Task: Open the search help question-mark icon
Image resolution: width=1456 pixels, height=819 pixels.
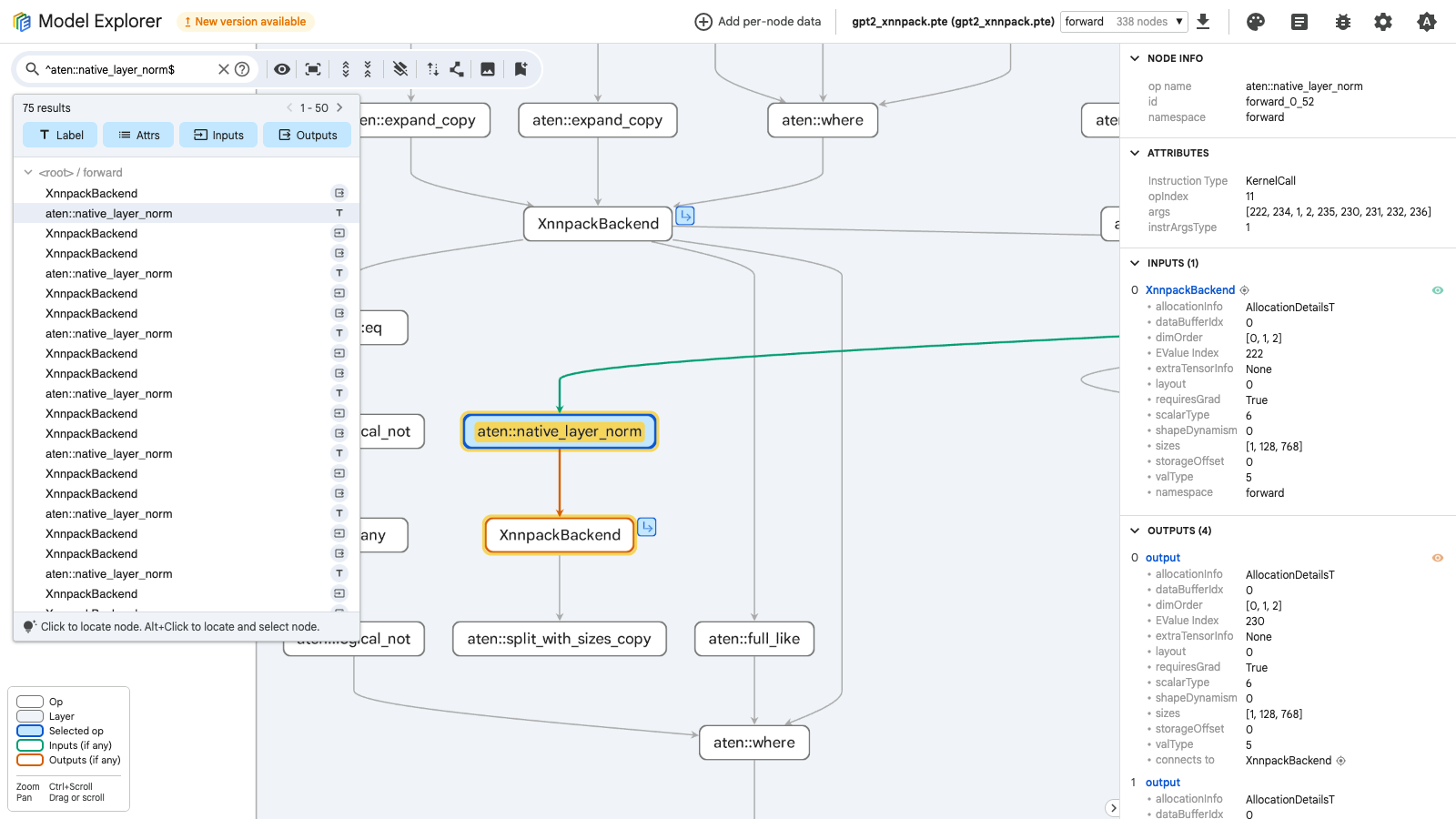Action: point(242,69)
